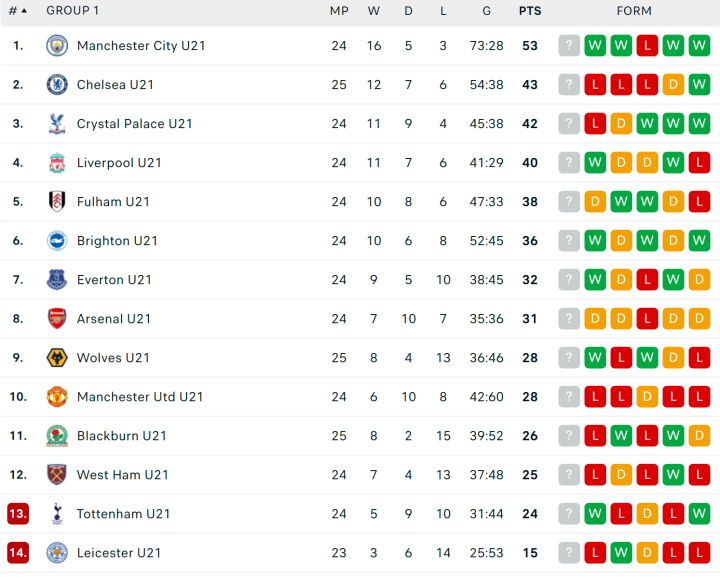
Task: Open the Fulham U21 team link
Action: click(x=113, y=202)
